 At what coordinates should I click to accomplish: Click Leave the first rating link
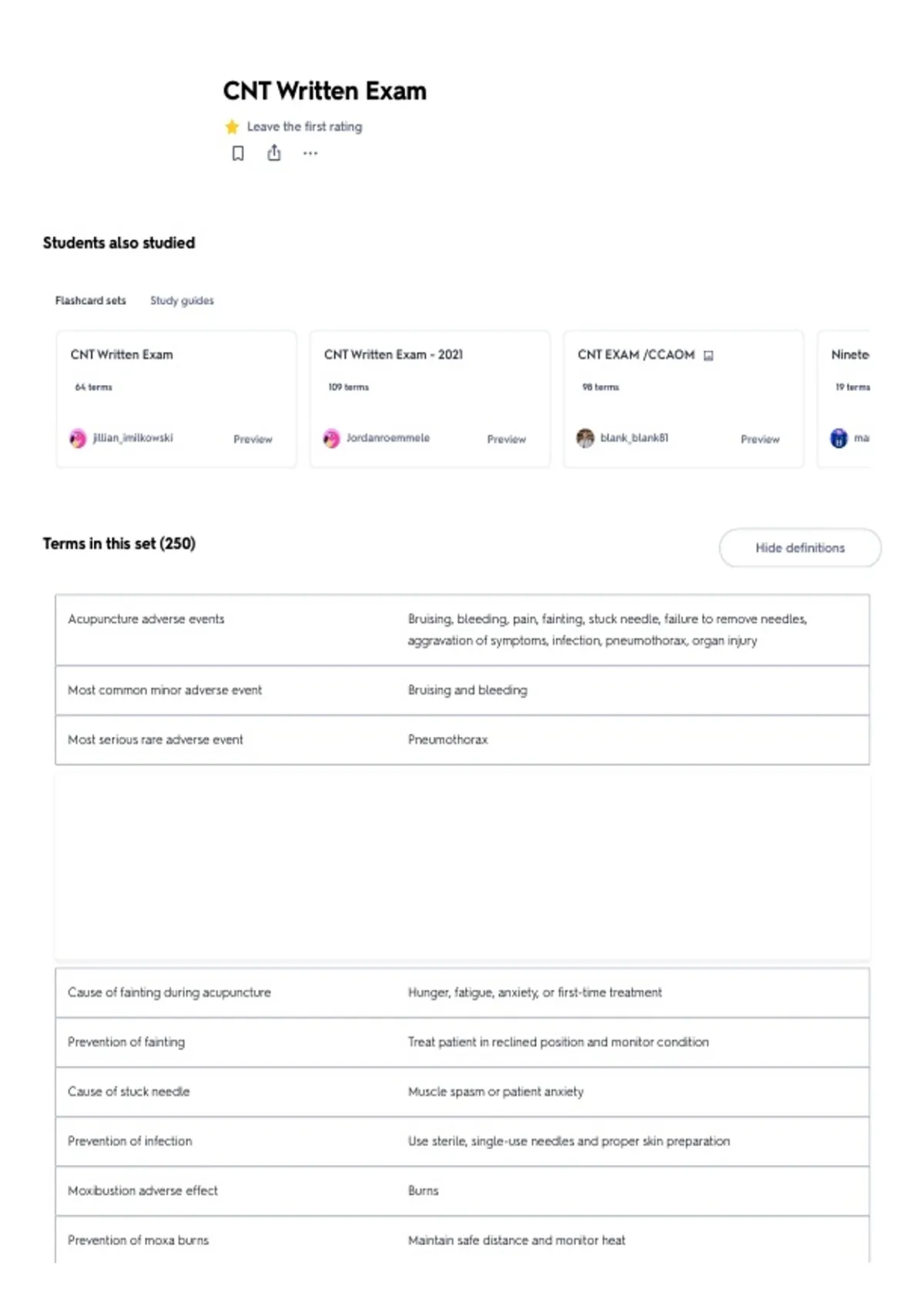pyautogui.click(x=304, y=126)
